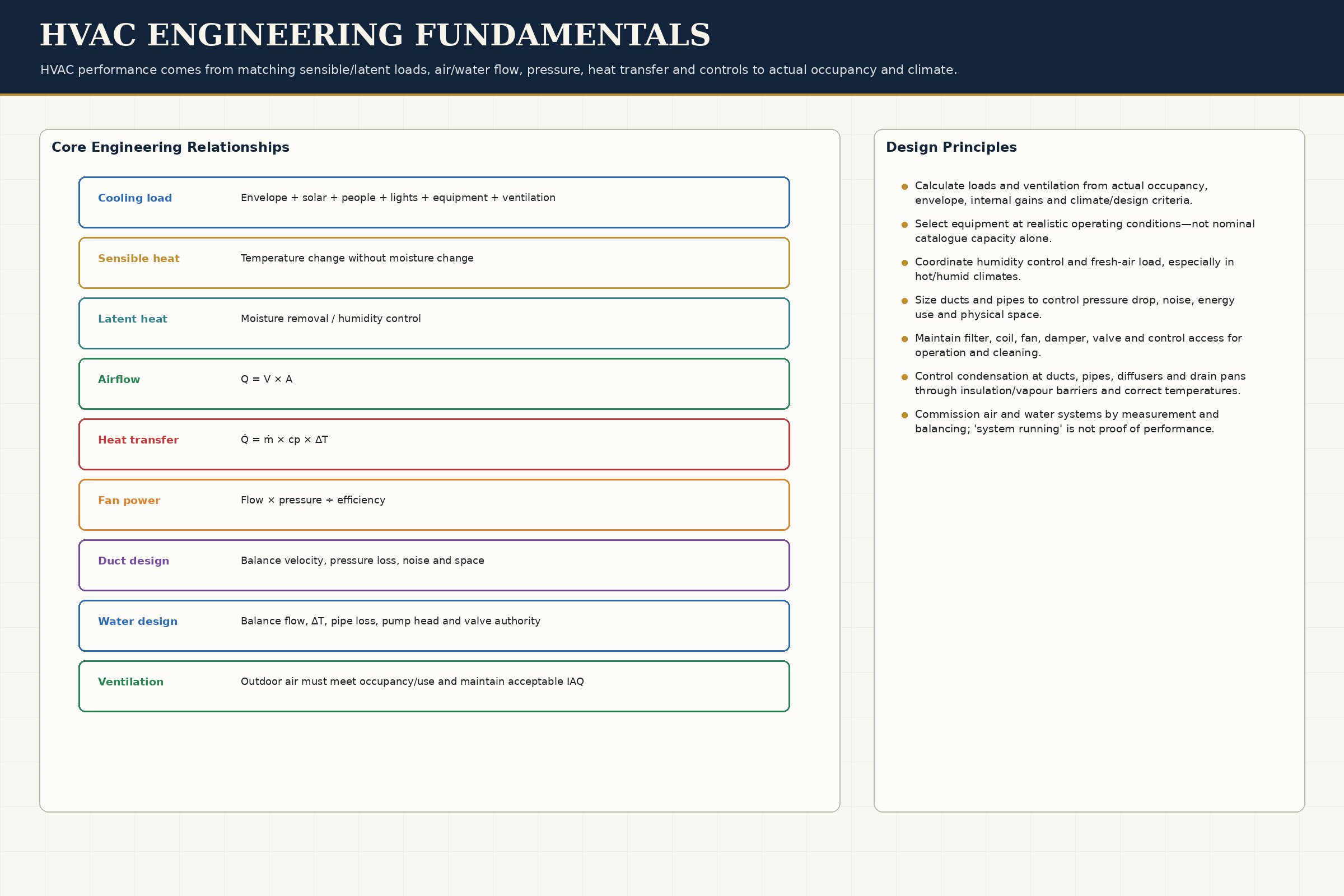1344x896 pixels.
Task: Select the subtitle beginning 'HVAC performance comes from'
Action: pos(498,69)
